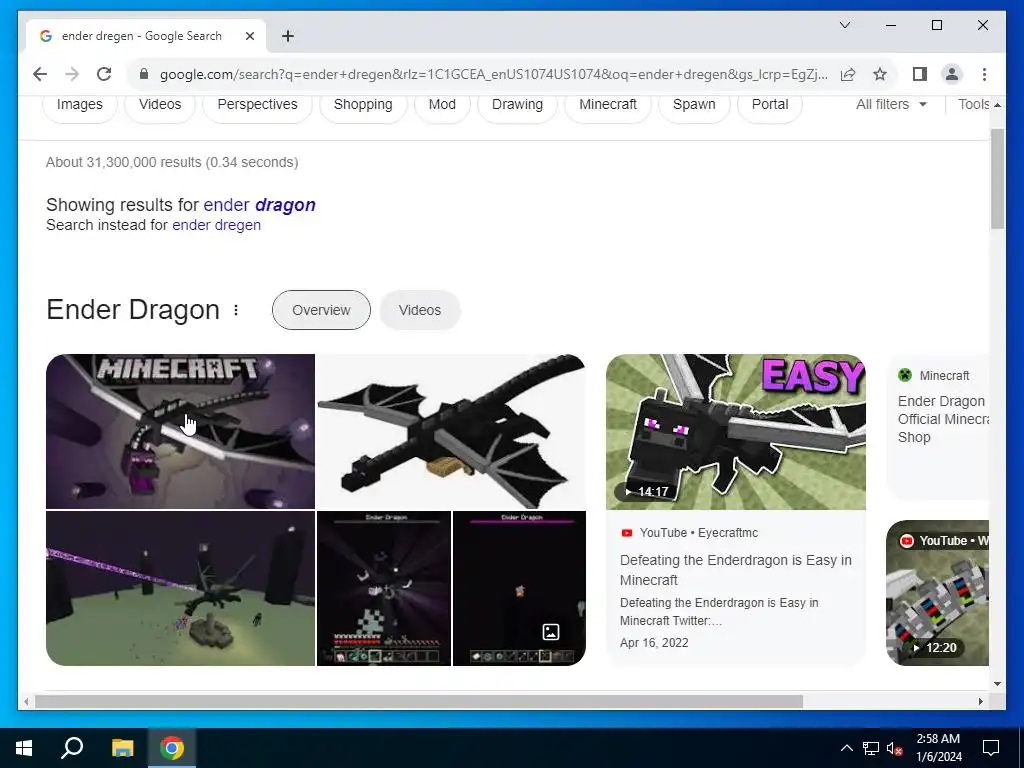The image size is (1024, 768).
Task: Search instead for ender dregen link
Action: click(x=216, y=225)
